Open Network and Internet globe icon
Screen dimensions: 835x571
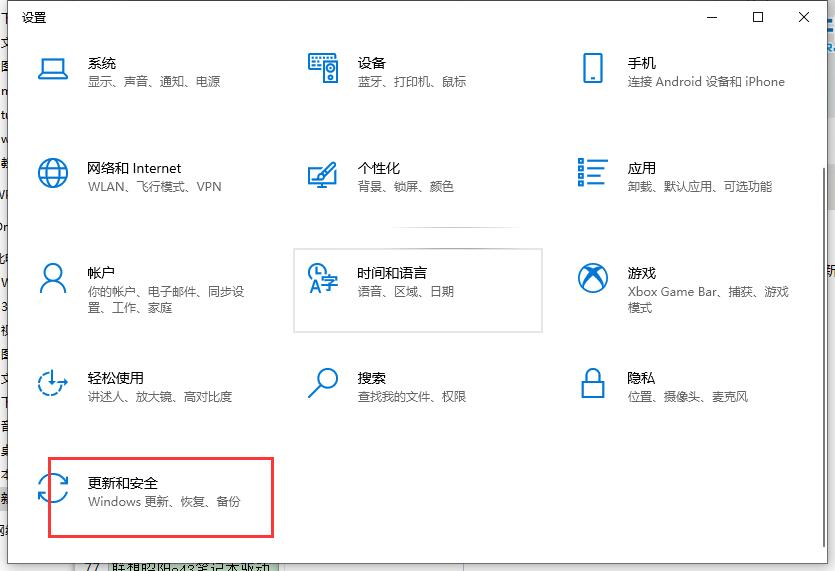52,173
